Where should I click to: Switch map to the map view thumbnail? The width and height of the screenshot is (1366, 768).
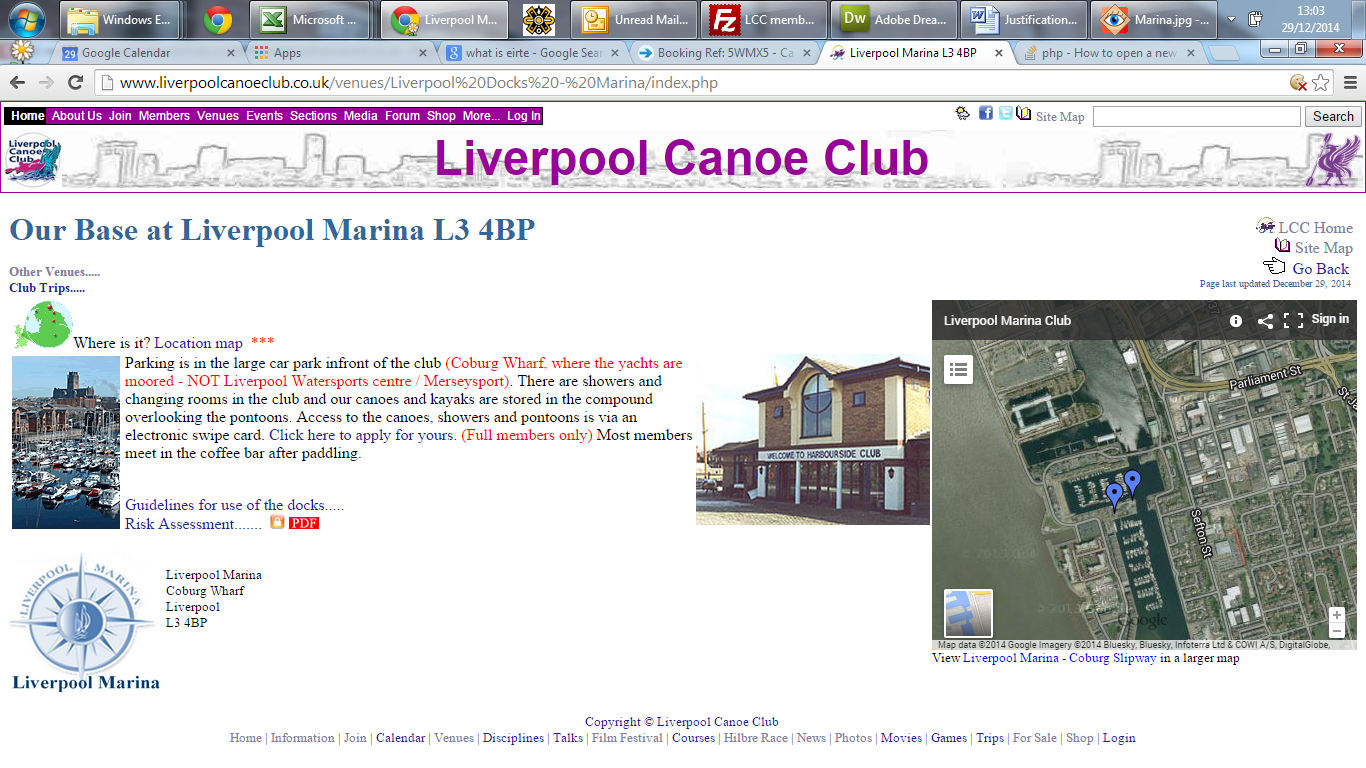coord(968,614)
